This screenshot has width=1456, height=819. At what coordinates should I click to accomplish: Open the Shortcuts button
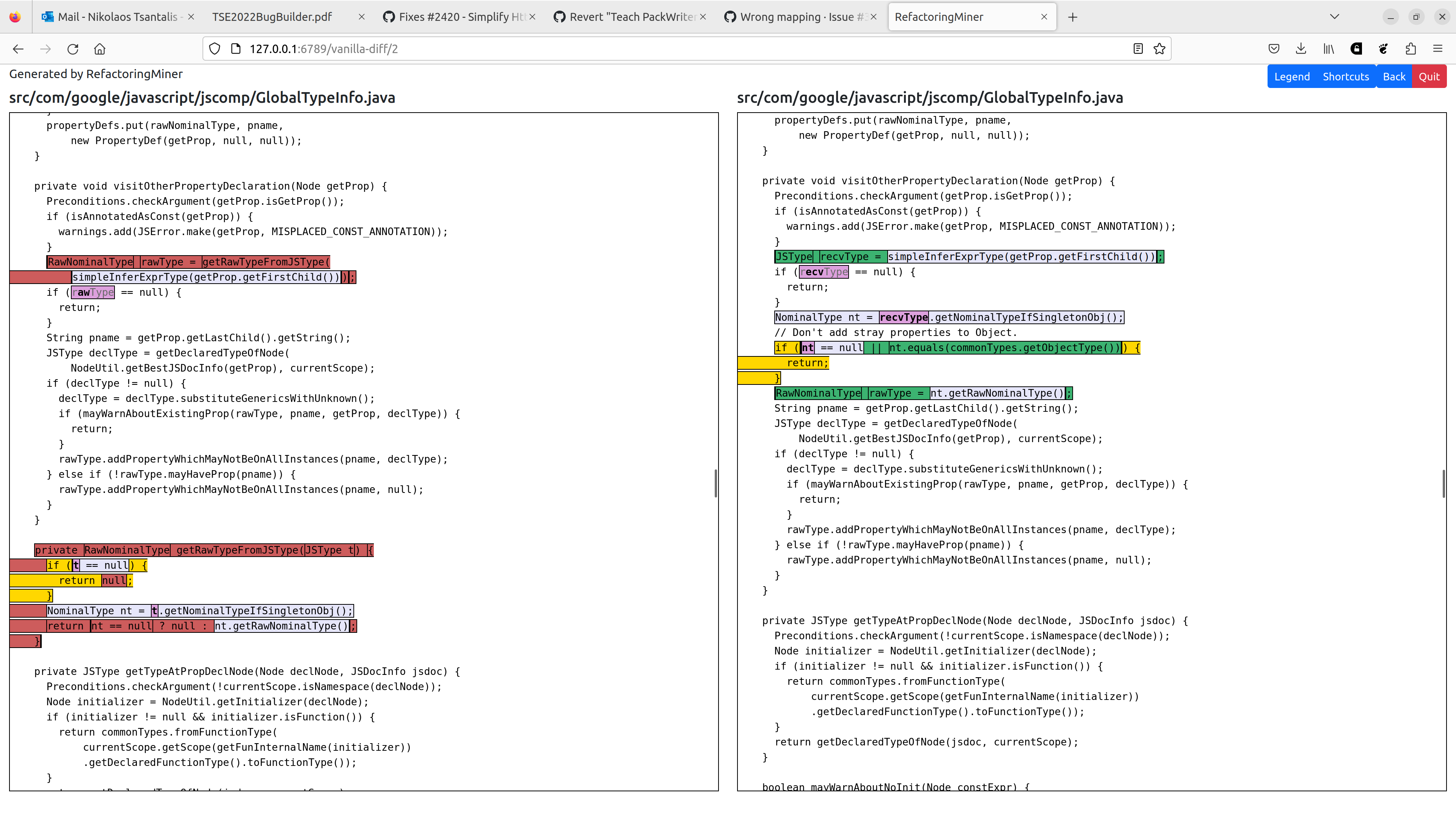[x=1346, y=77]
